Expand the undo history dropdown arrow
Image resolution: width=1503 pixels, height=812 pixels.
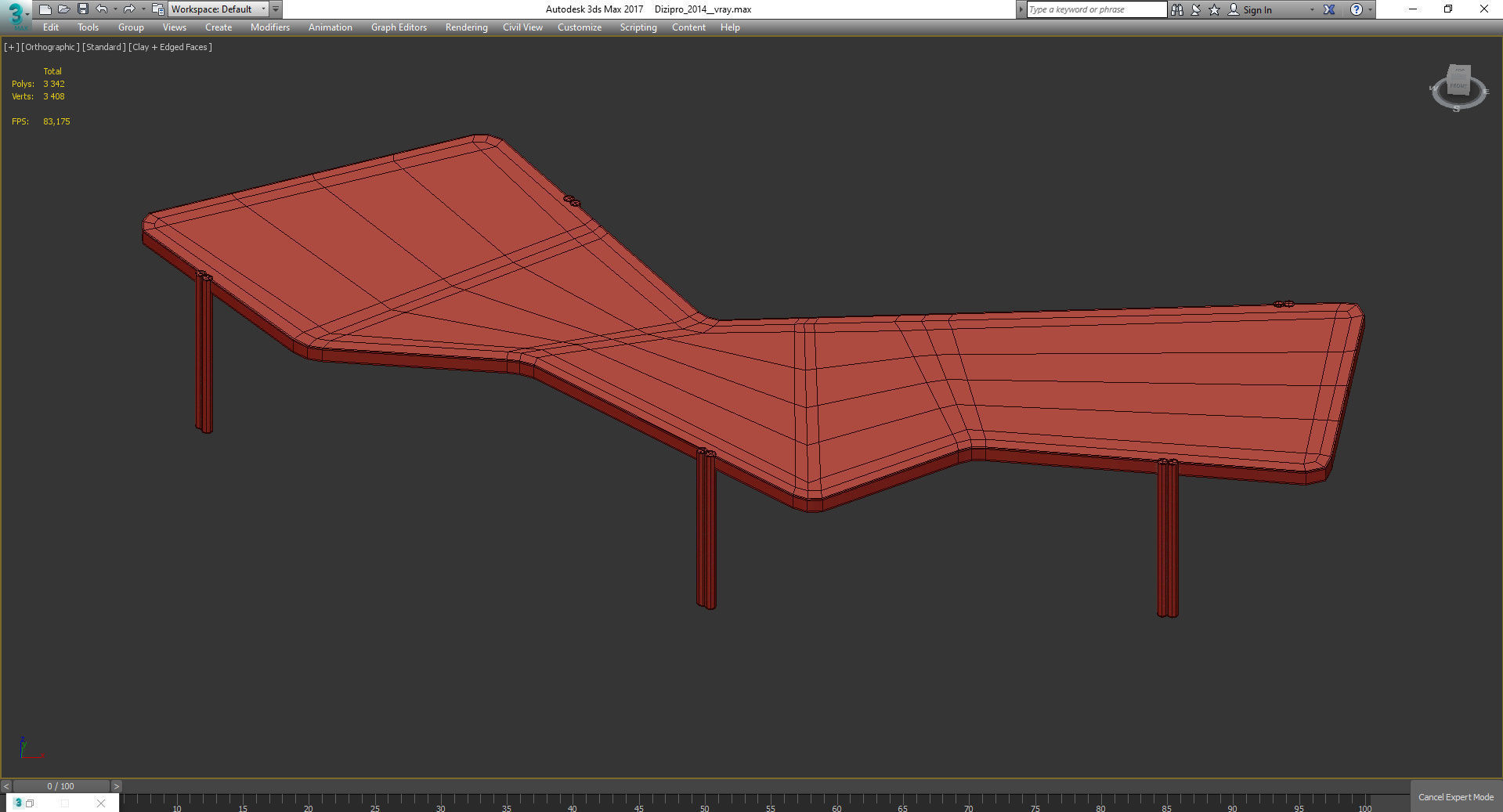pyautogui.click(x=115, y=9)
